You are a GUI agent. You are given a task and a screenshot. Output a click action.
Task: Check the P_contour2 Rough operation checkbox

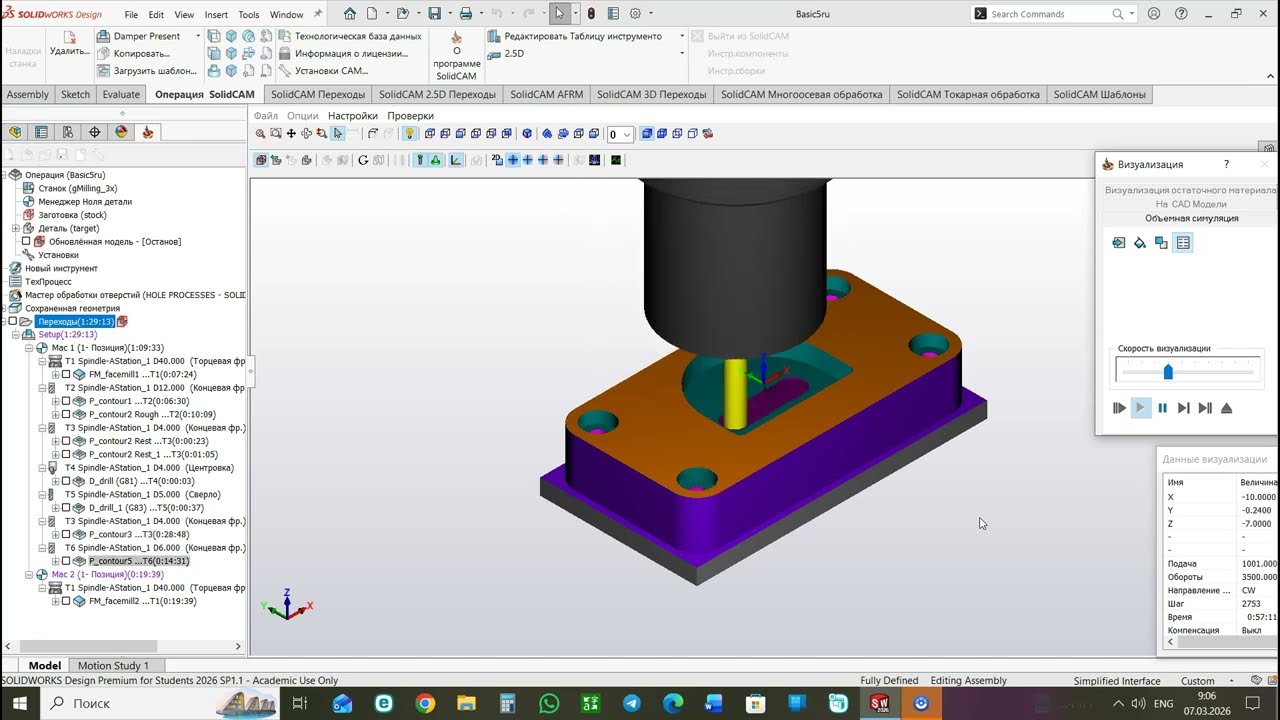pos(66,414)
